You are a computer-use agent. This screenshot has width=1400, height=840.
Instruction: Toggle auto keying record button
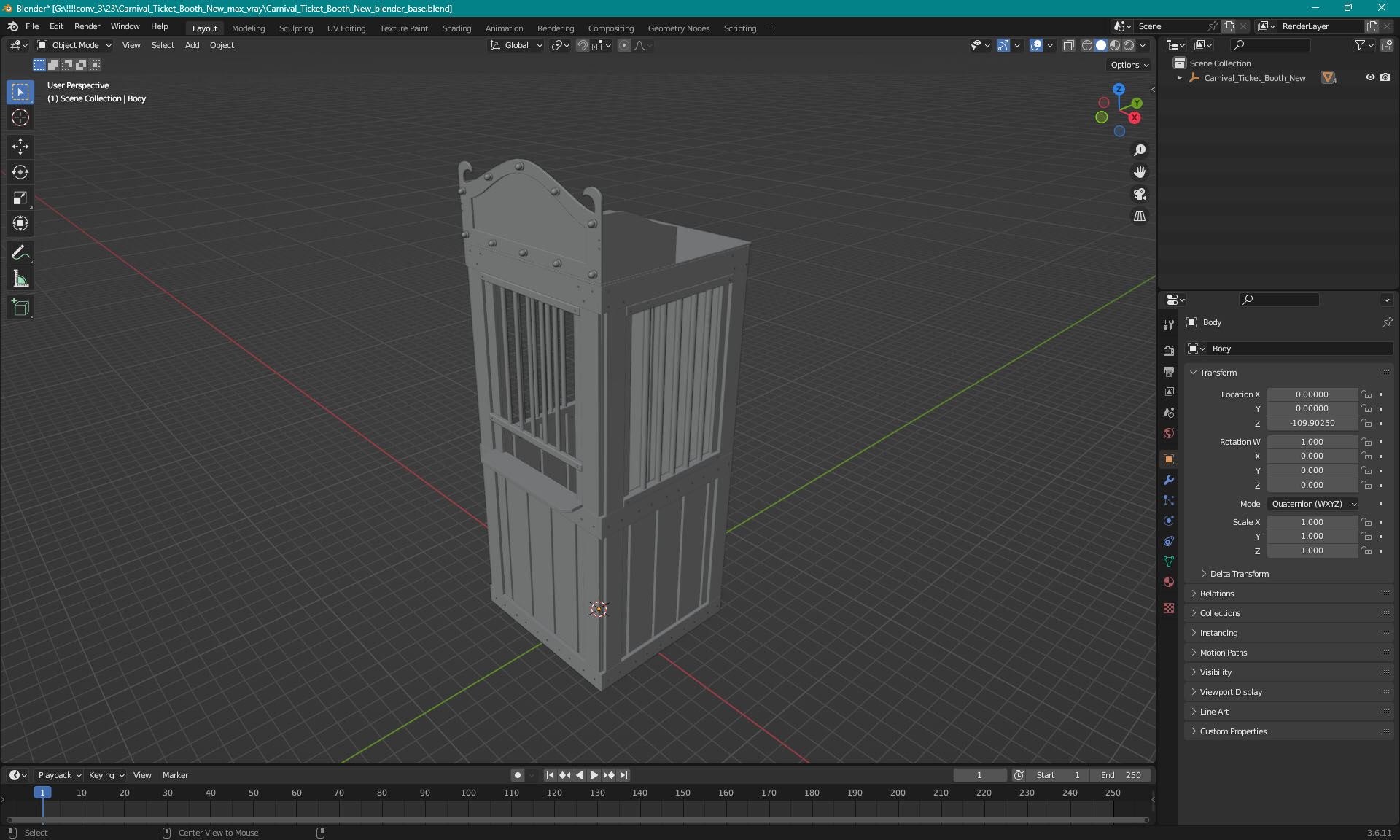[517, 775]
